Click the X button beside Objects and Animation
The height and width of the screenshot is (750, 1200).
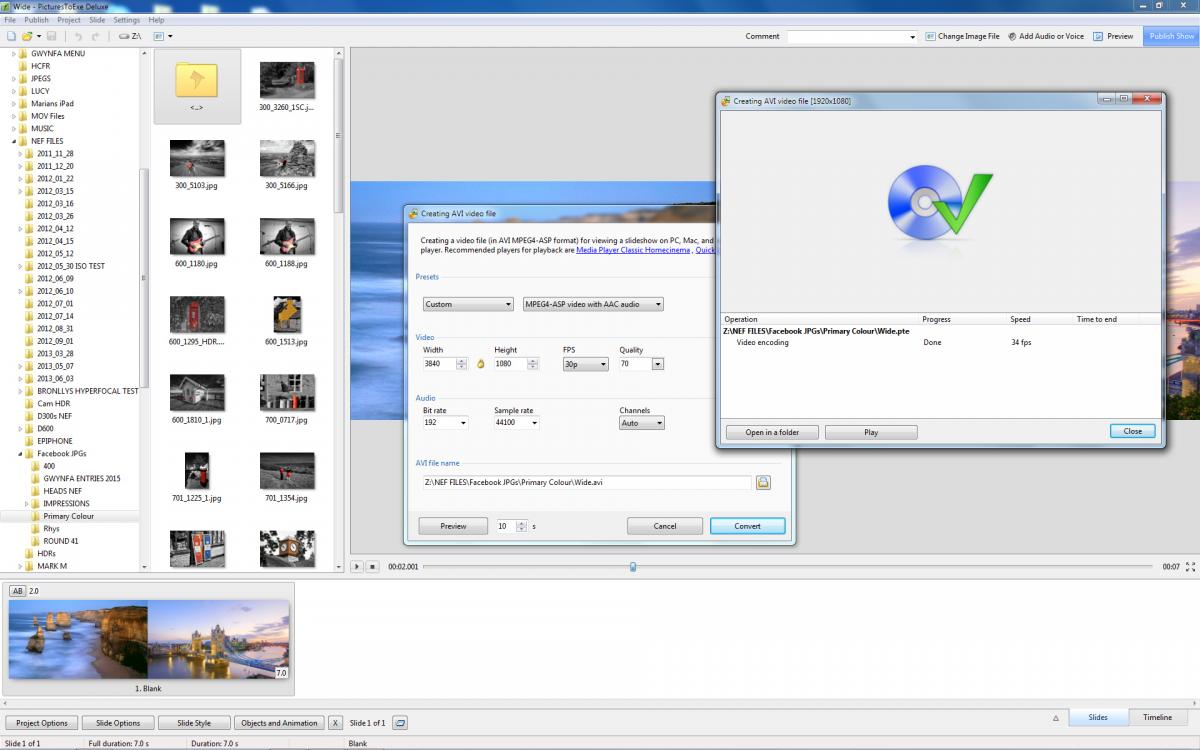(335, 723)
